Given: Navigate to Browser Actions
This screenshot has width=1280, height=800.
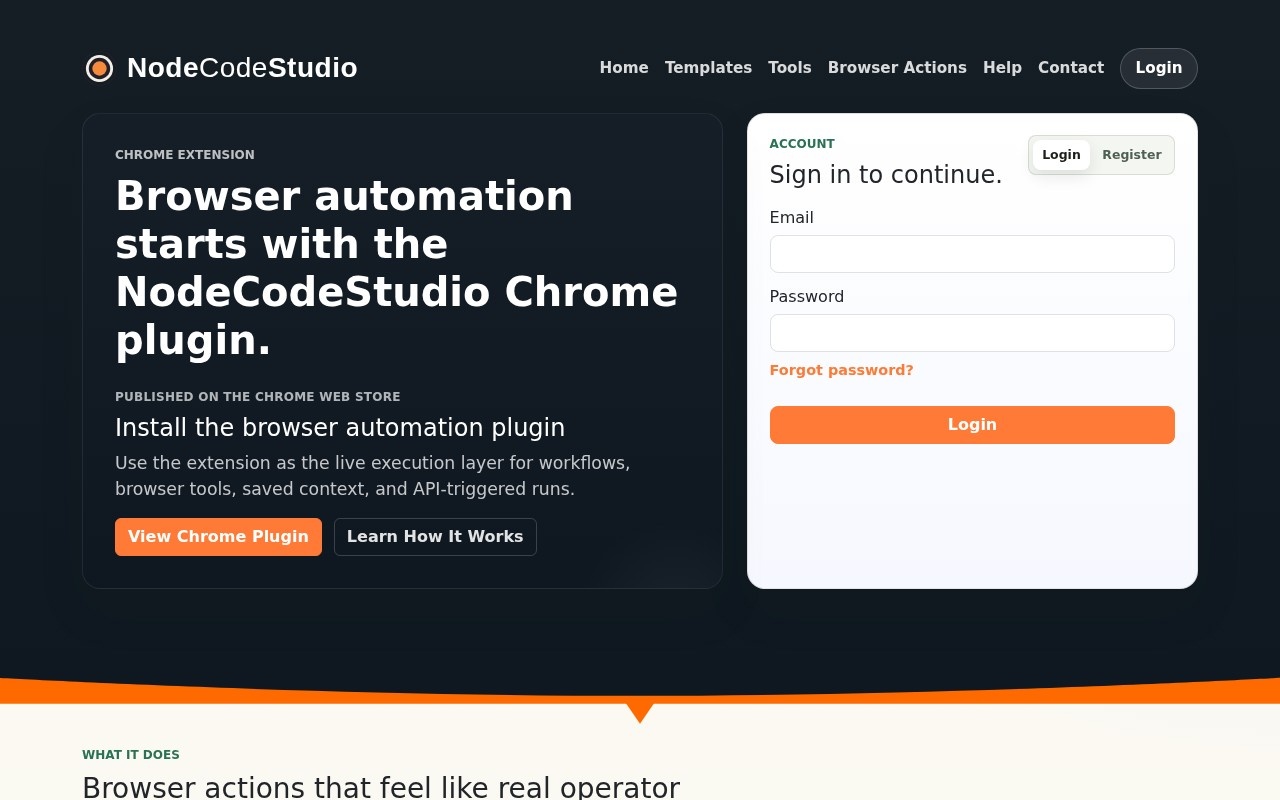Looking at the screenshot, I should (897, 68).
